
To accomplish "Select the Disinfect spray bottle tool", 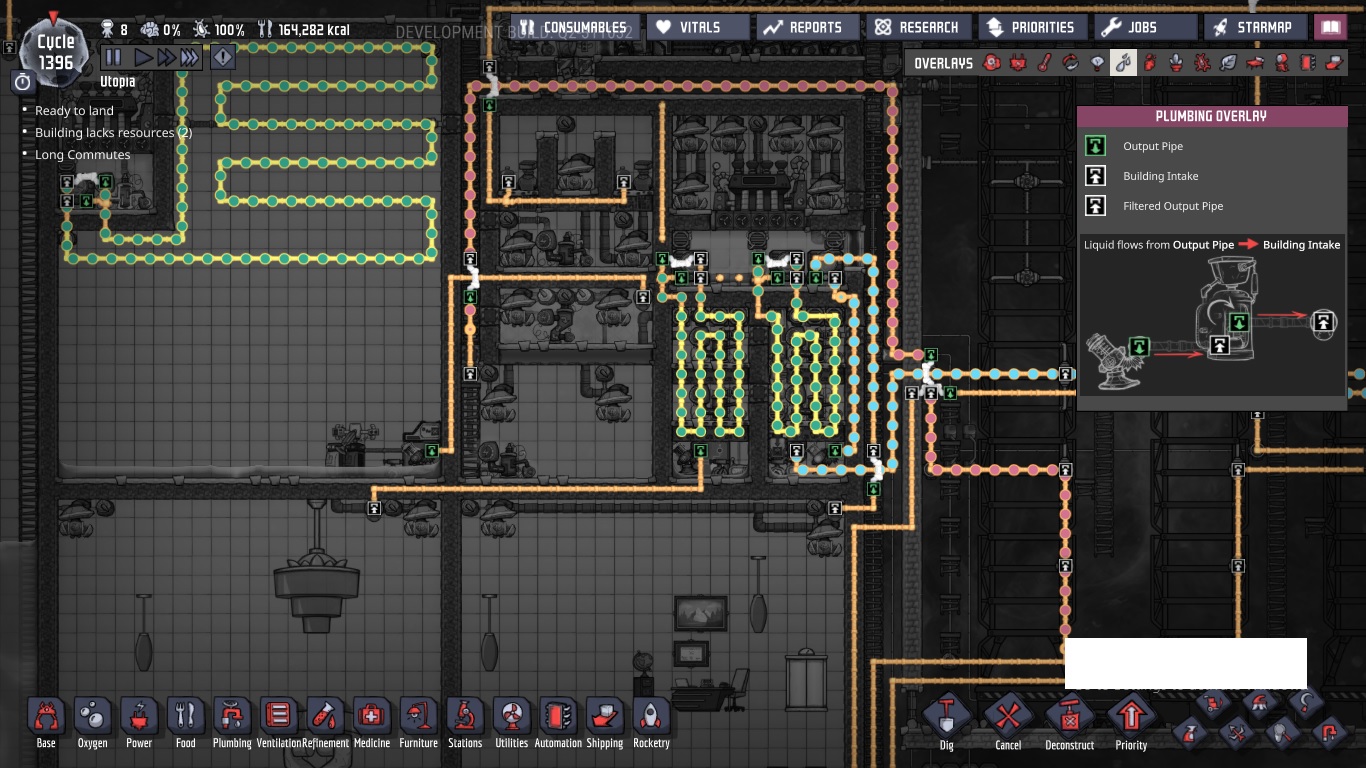I will click(x=1192, y=734).
